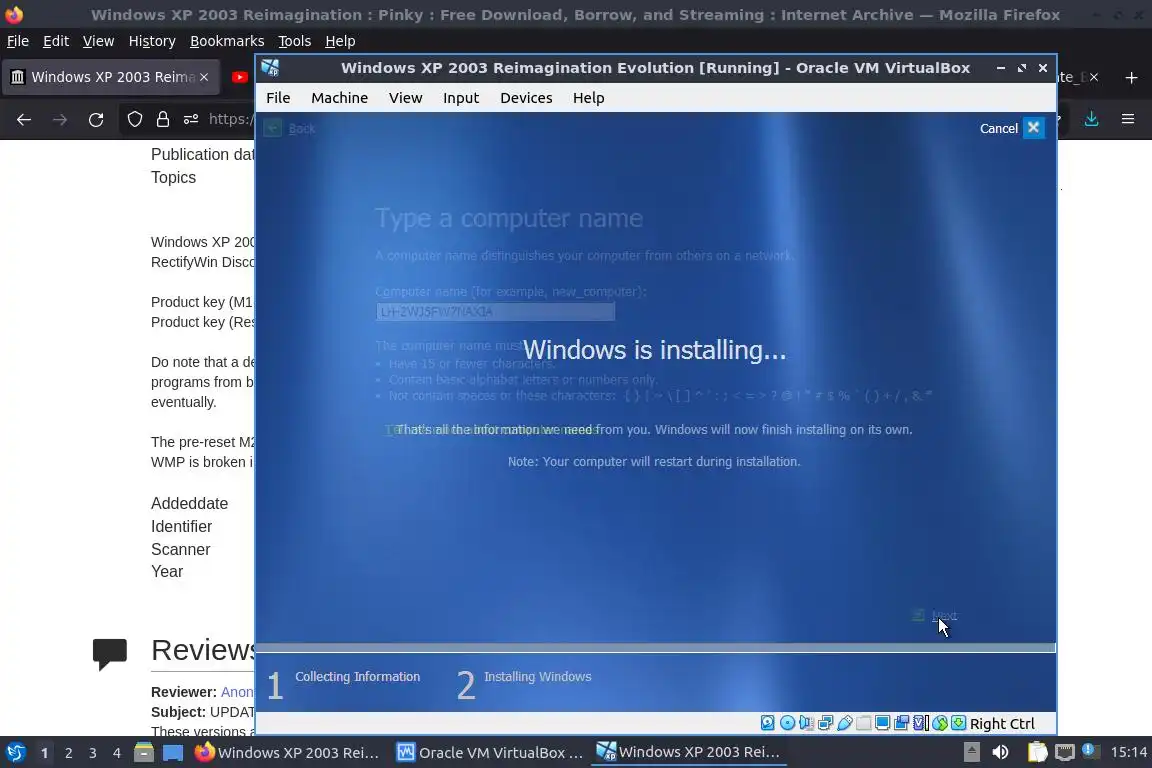Screen dimensions: 1152x768
Task: Click the Cancel button in Windows installer
Action: 1012,128
